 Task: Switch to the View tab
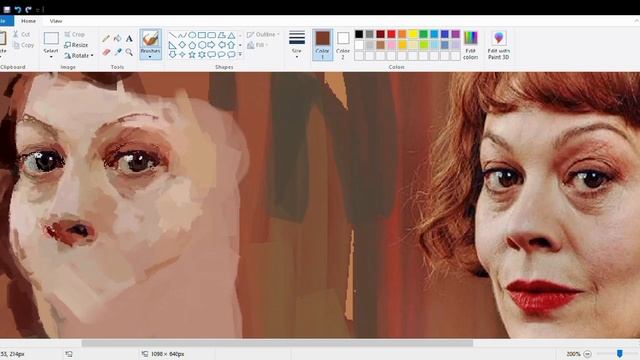point(56,21)
